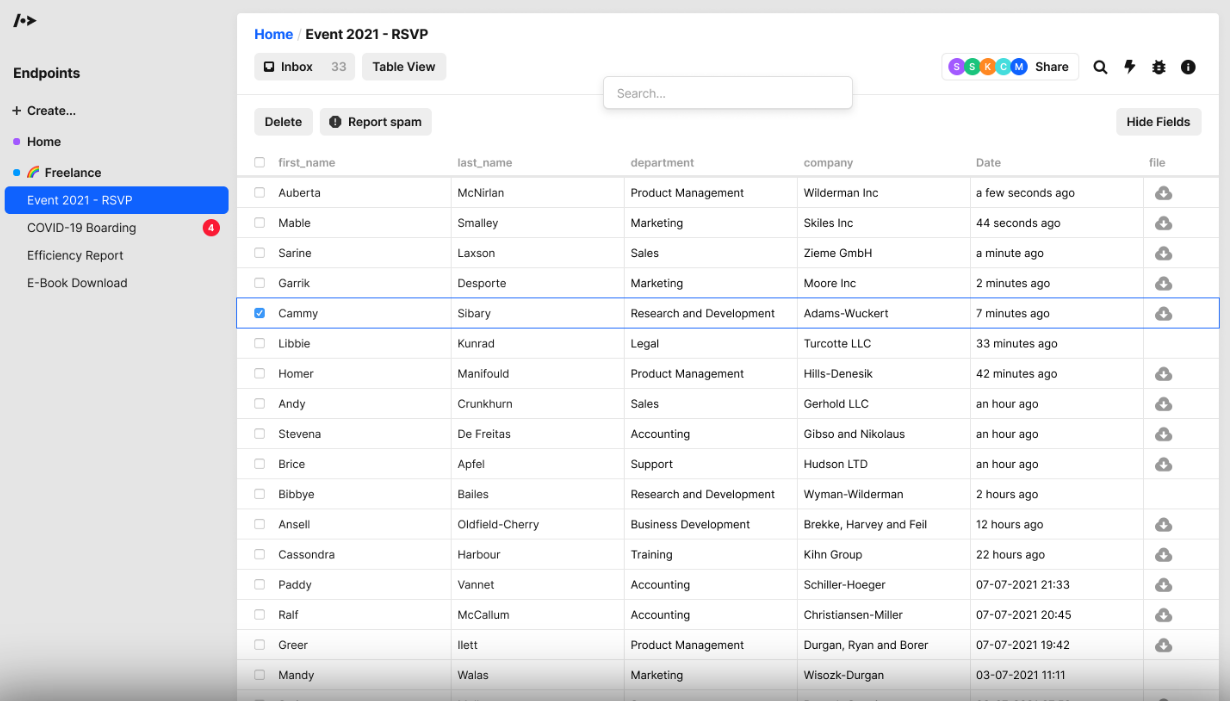Click the app logo in sidebar
1230x701 pixels.
(x=25, y=21)
